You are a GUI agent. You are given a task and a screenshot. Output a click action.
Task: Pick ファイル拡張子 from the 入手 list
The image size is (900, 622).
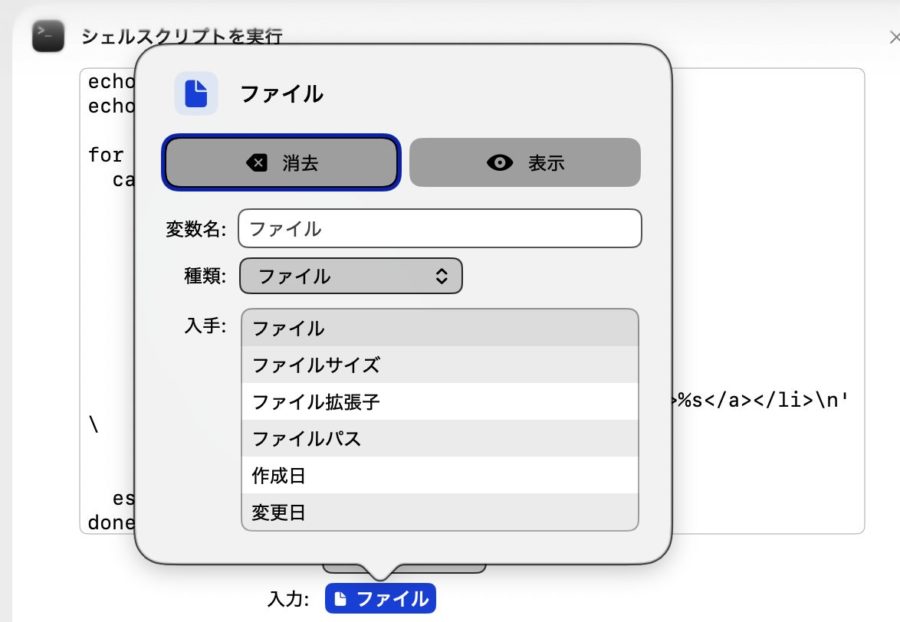coord(439,402)
